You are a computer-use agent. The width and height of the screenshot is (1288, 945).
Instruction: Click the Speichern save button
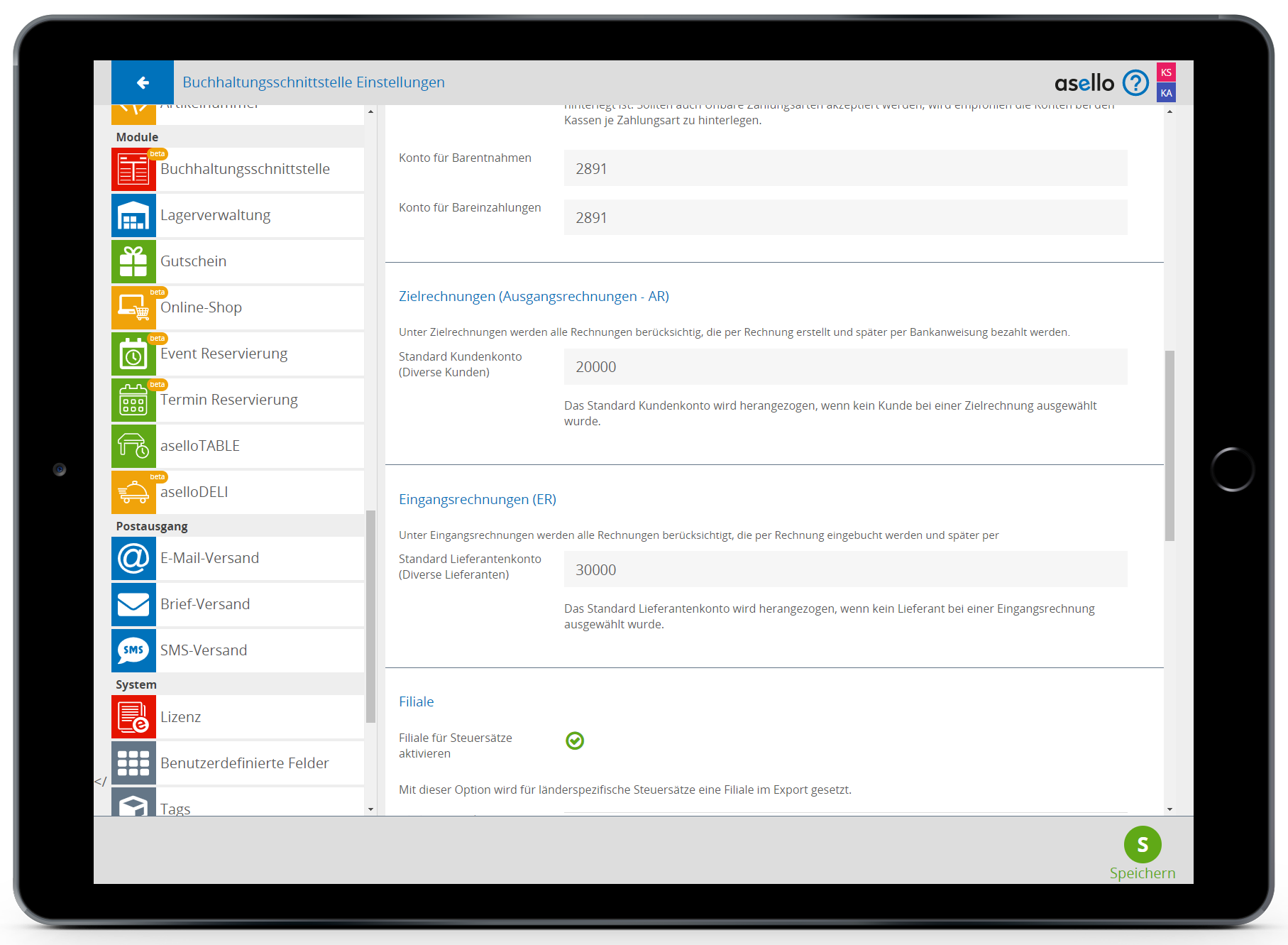click(x=1143, y=845)
